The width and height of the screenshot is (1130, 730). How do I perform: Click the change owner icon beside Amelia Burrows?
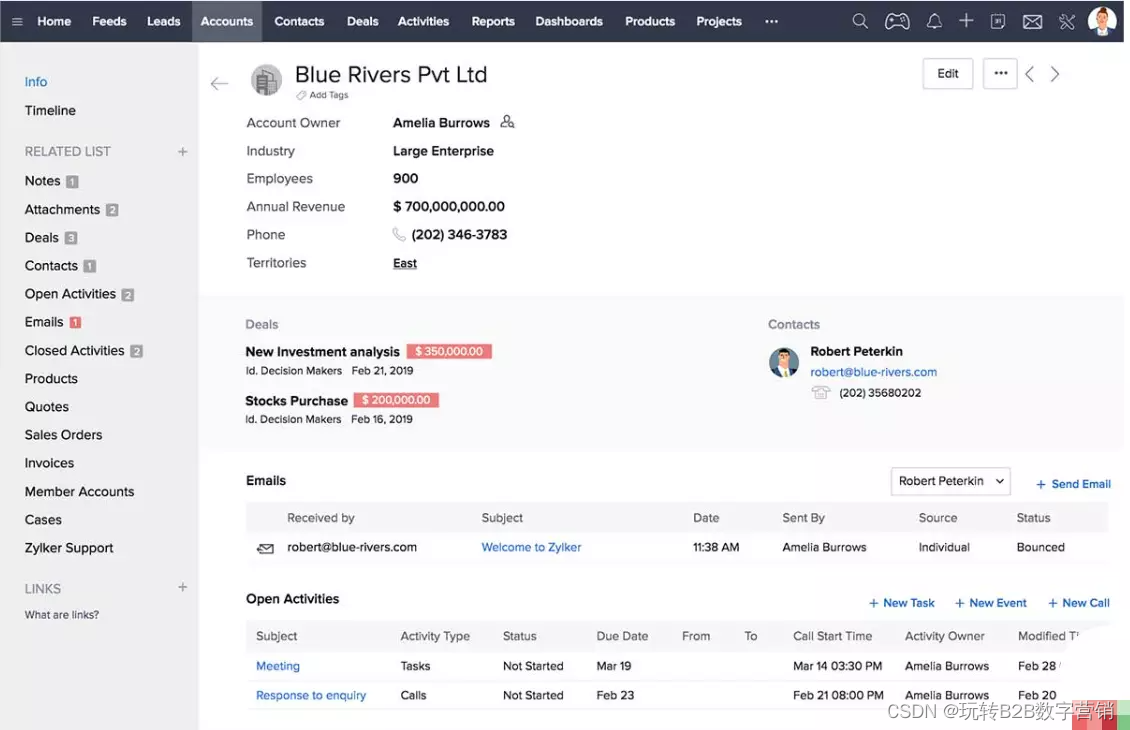[507, 122]
